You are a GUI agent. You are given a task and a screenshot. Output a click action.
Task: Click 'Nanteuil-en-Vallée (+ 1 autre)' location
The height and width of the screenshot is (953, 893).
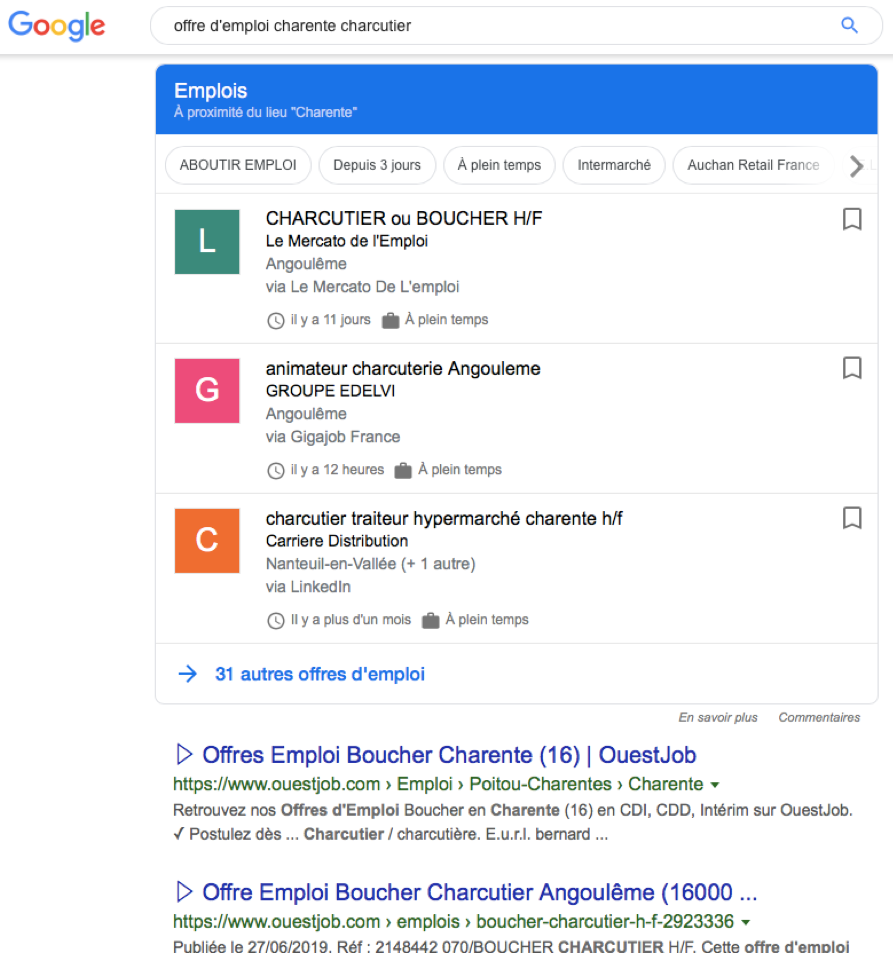[370, 564]
